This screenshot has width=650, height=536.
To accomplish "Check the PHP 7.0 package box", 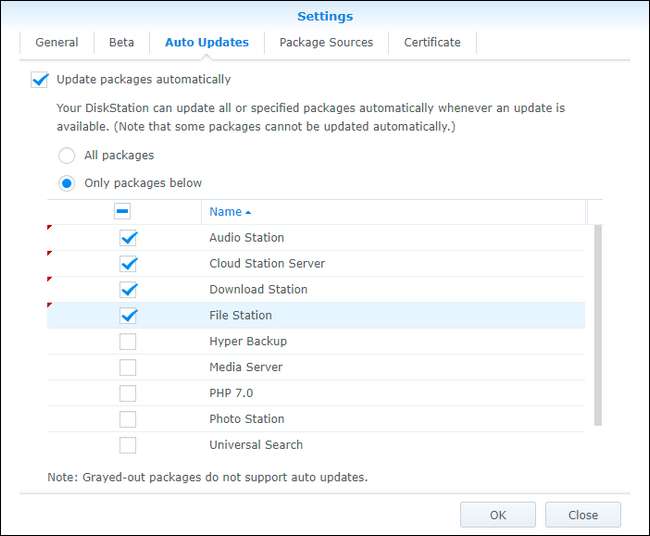I will point(128,394).
